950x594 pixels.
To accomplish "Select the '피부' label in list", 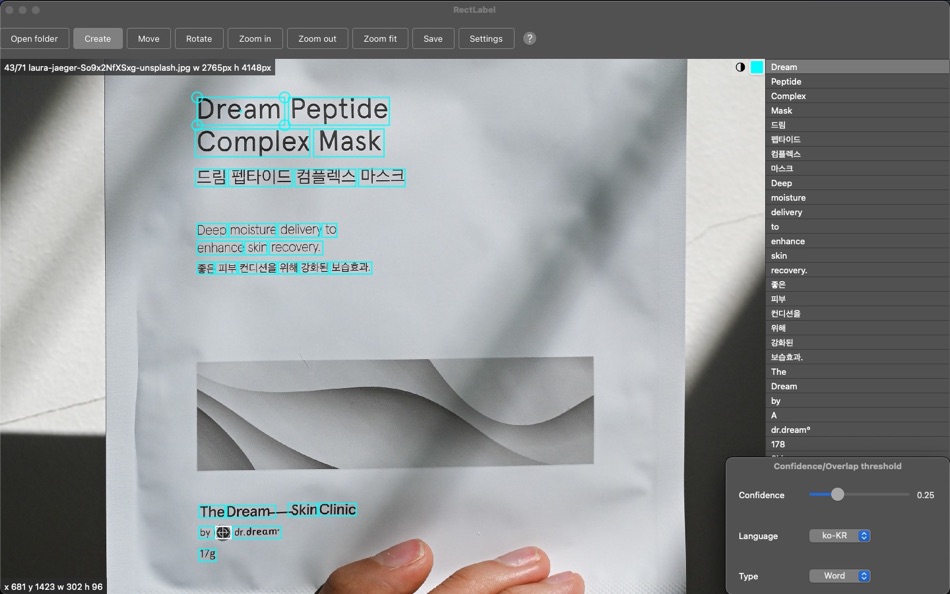I will pos(857,299).
